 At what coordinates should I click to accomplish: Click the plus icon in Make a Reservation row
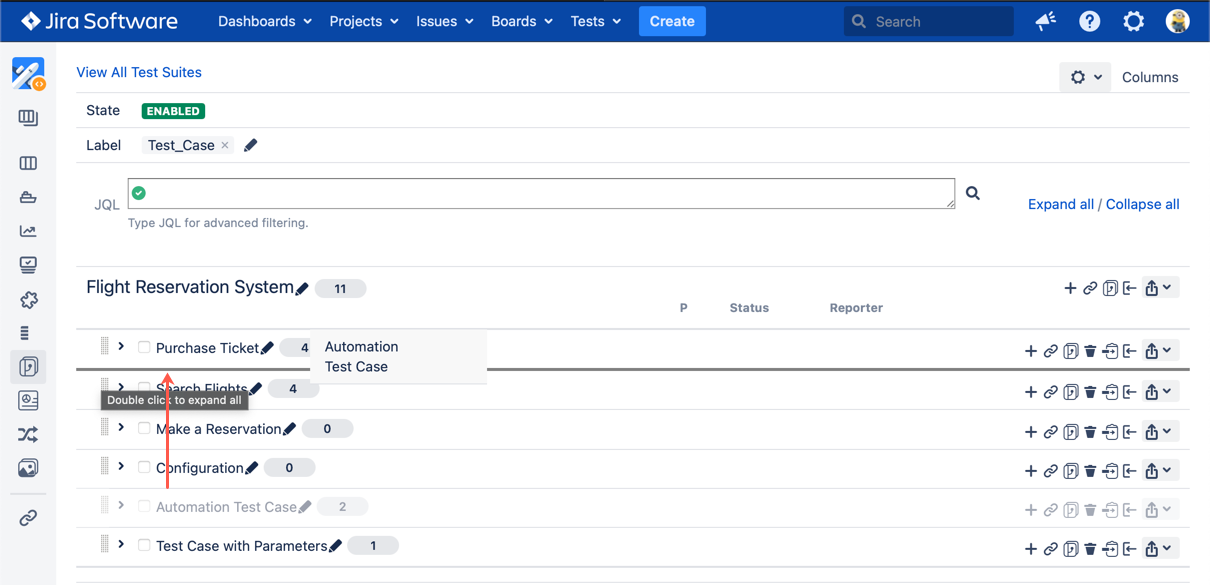click(x=1030, y=432)
